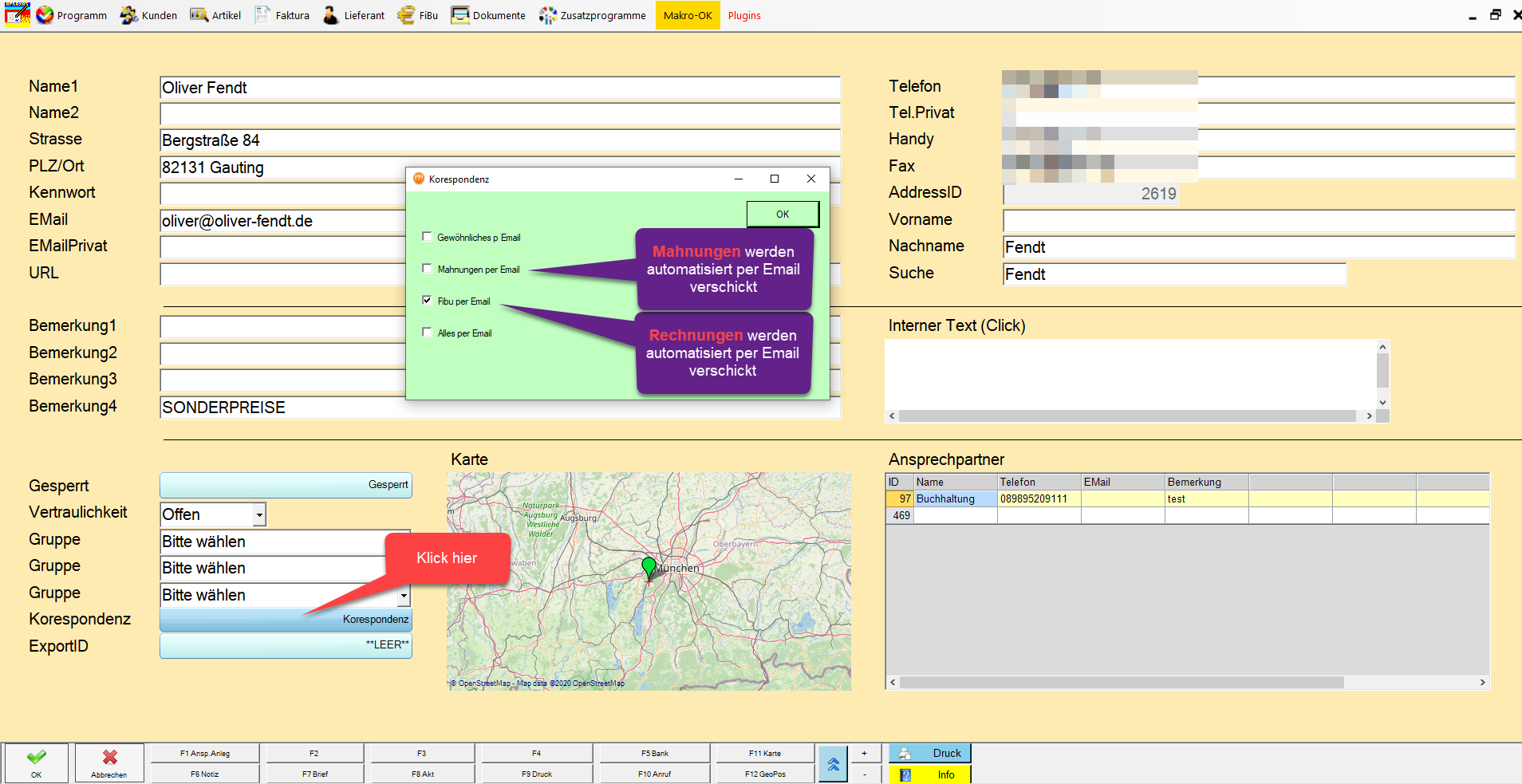
Task: Cancel with the red X Abbrechen button
Action: [109, 762]
